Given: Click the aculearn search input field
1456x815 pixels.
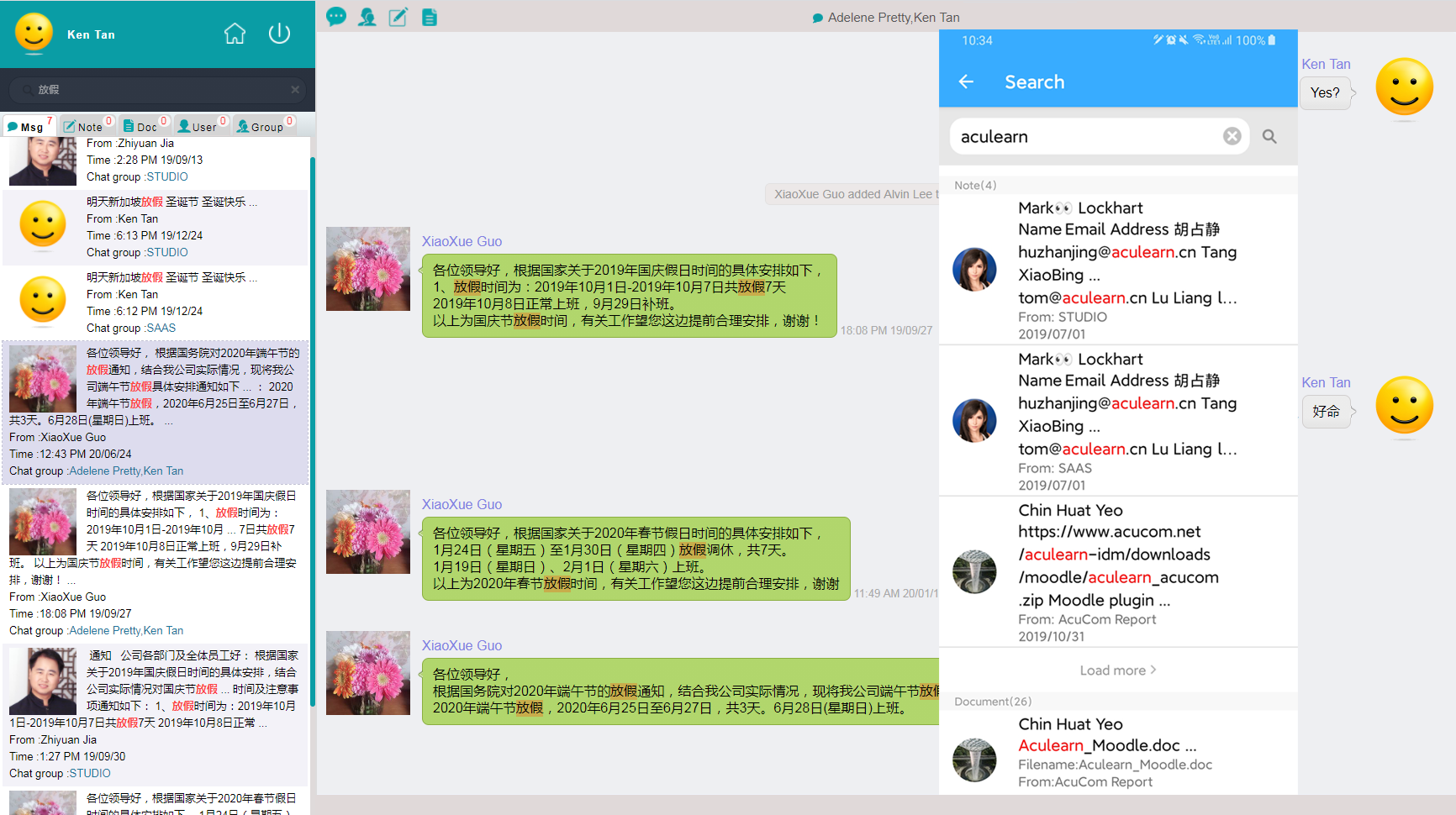Looking at the screenshot, I should click(1084, 137).
